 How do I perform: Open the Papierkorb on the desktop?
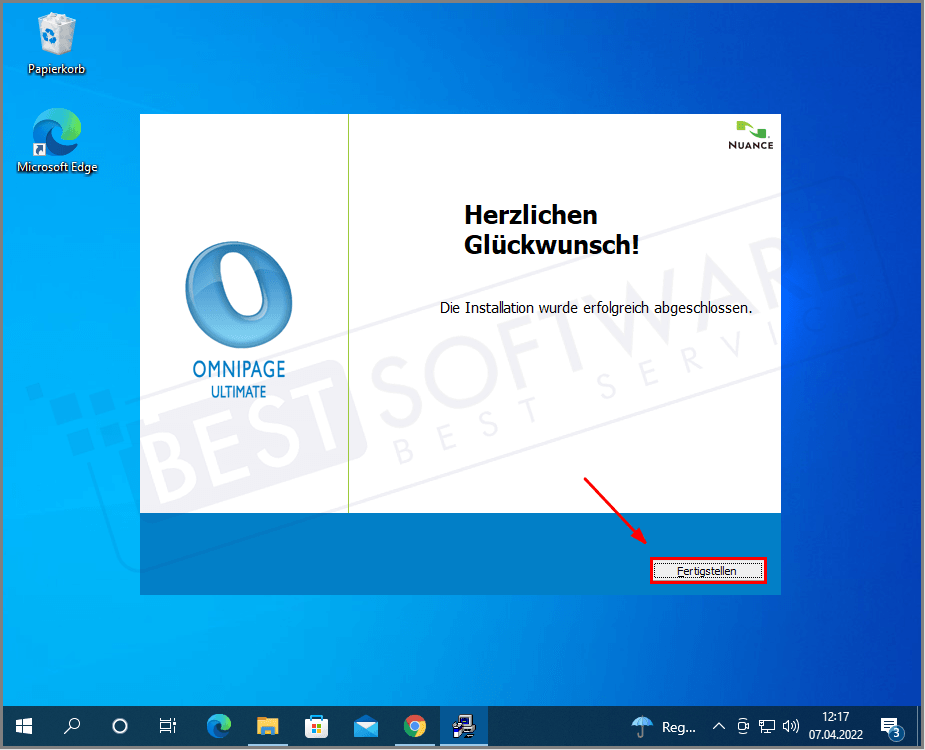click(x=55, y=38)
